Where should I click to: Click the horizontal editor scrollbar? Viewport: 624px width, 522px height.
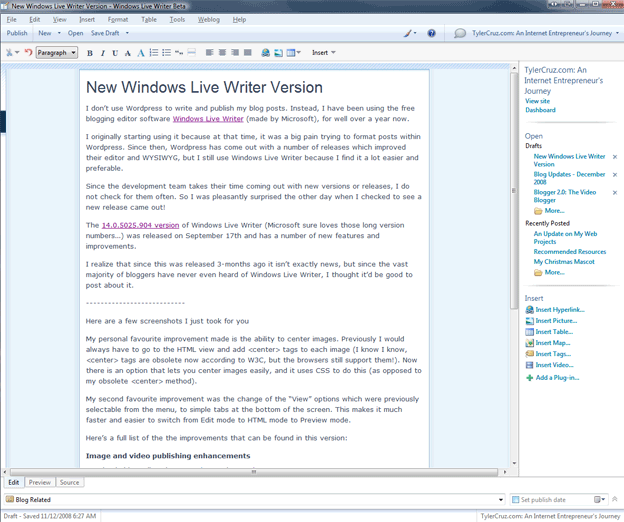[254, 472]
